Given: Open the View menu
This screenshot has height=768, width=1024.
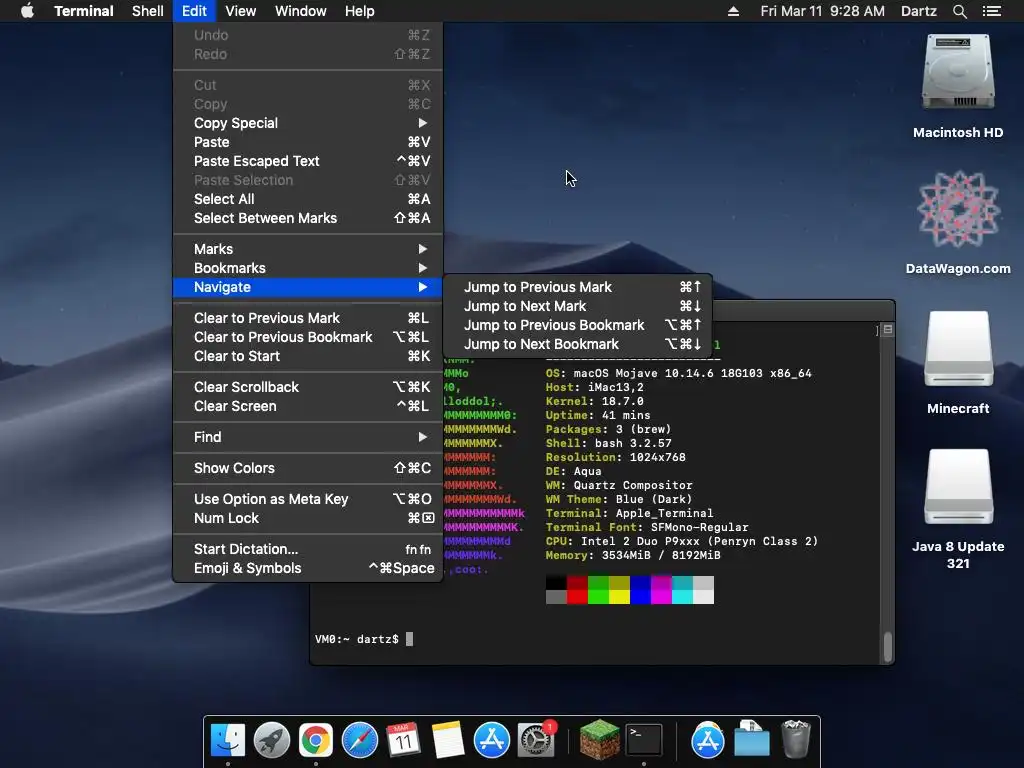Looking at the screenshot, I should [x=240, y=11].
